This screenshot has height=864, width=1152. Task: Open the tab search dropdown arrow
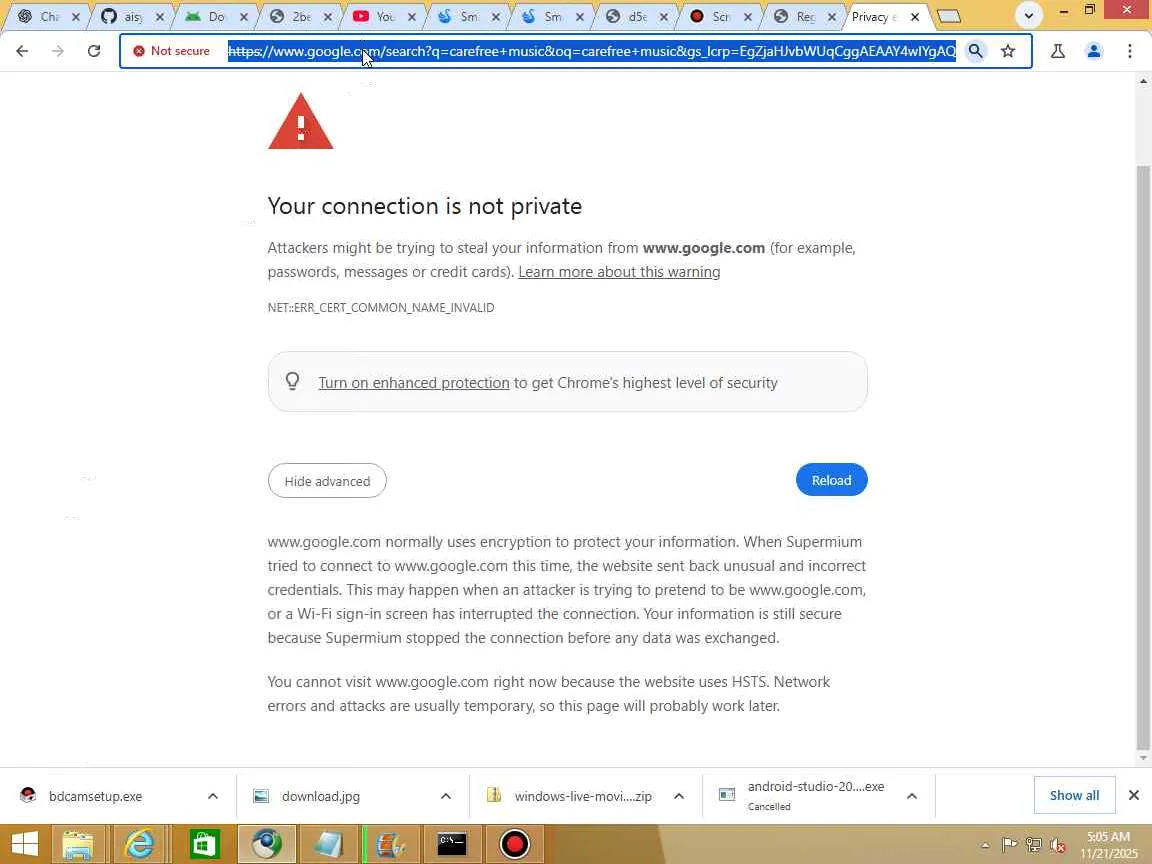[1029, 15]
